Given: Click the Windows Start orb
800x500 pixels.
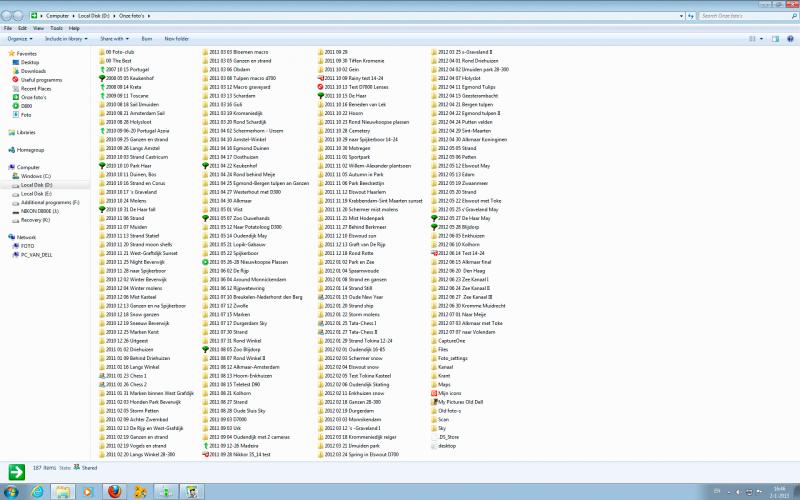Looking at the screenshot, I should (10, 492).
